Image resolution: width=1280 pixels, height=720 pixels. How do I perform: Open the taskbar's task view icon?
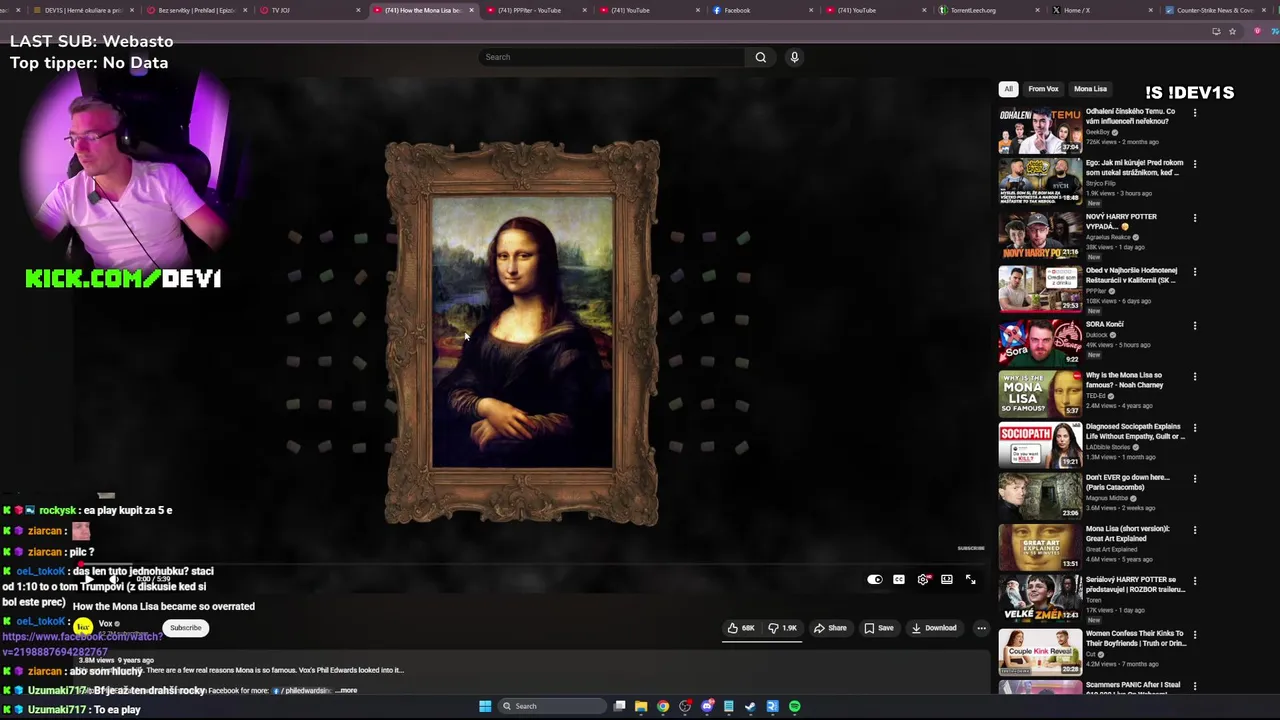[x=620, y=706]
